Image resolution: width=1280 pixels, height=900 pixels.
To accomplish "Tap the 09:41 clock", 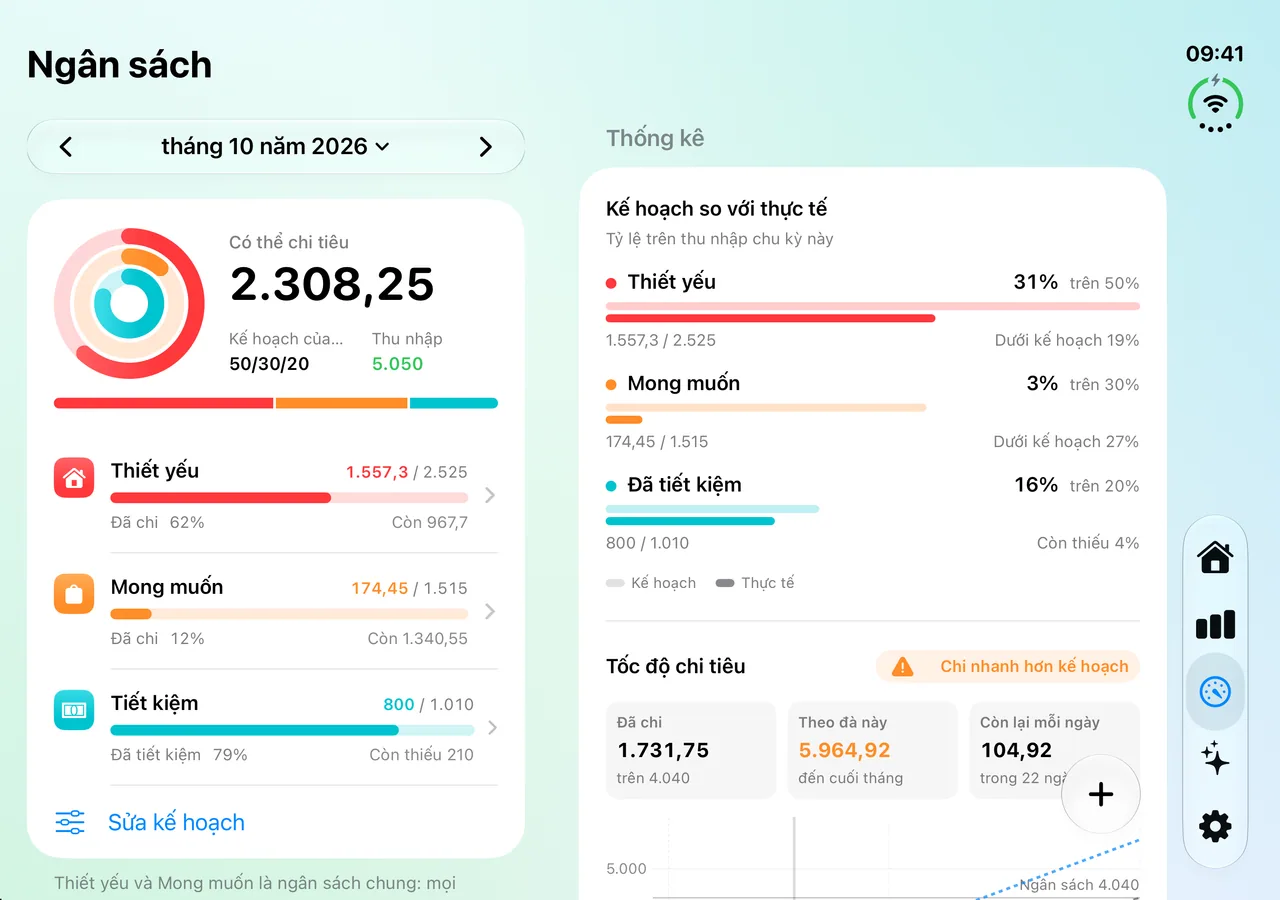I will (x=1215, y=54).
